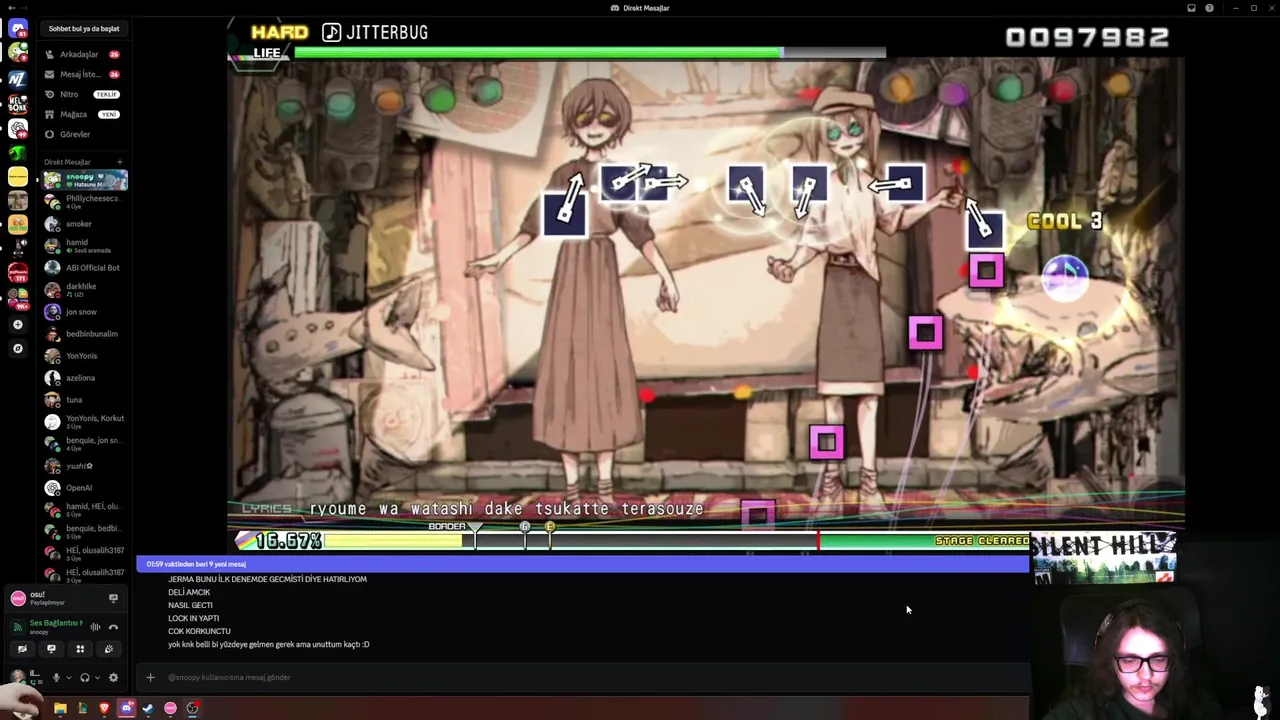Open the NZ server icon
This screenshot has height=720, width=1280.
tap(18, 78)
